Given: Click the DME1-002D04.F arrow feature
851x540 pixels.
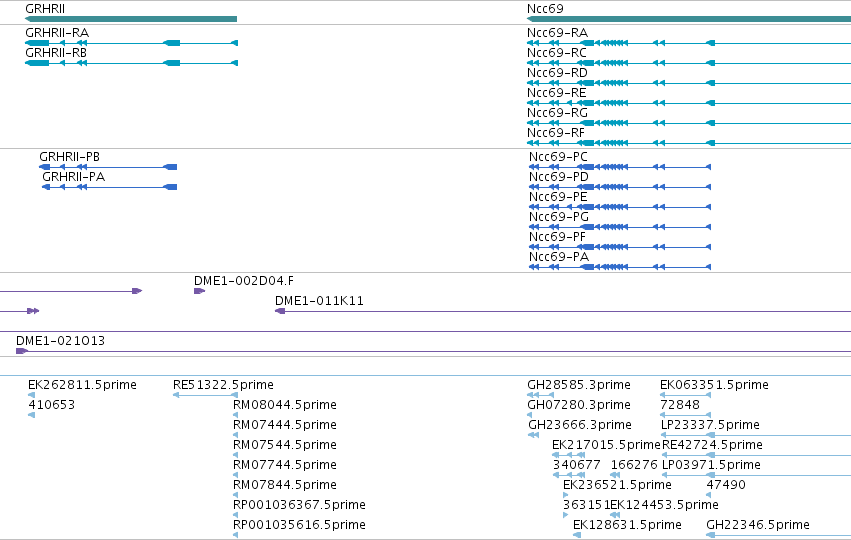Looking at the screenshot, I should pyautogui.click(x=199, y=291).
